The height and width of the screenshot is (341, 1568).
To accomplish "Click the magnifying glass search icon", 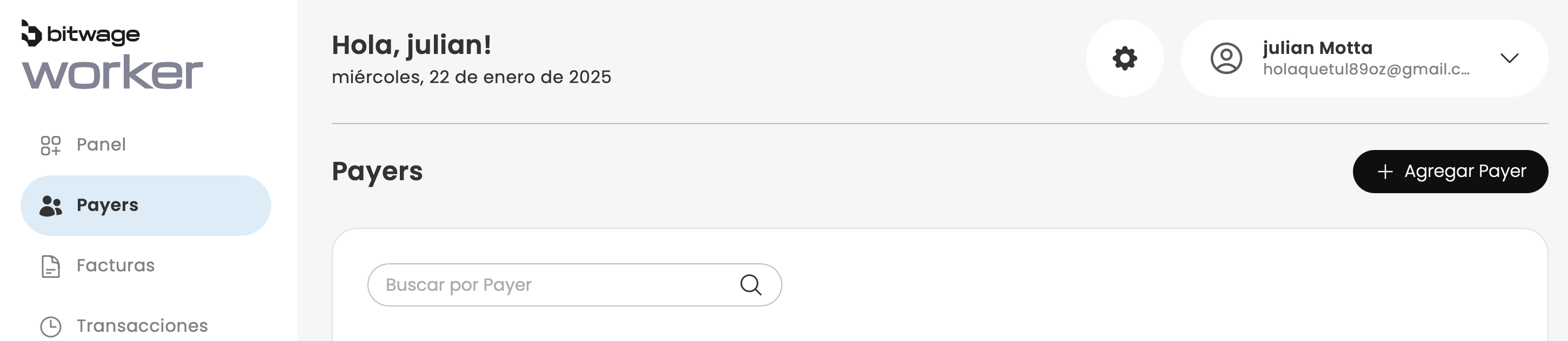I will [x=751, y=284].
